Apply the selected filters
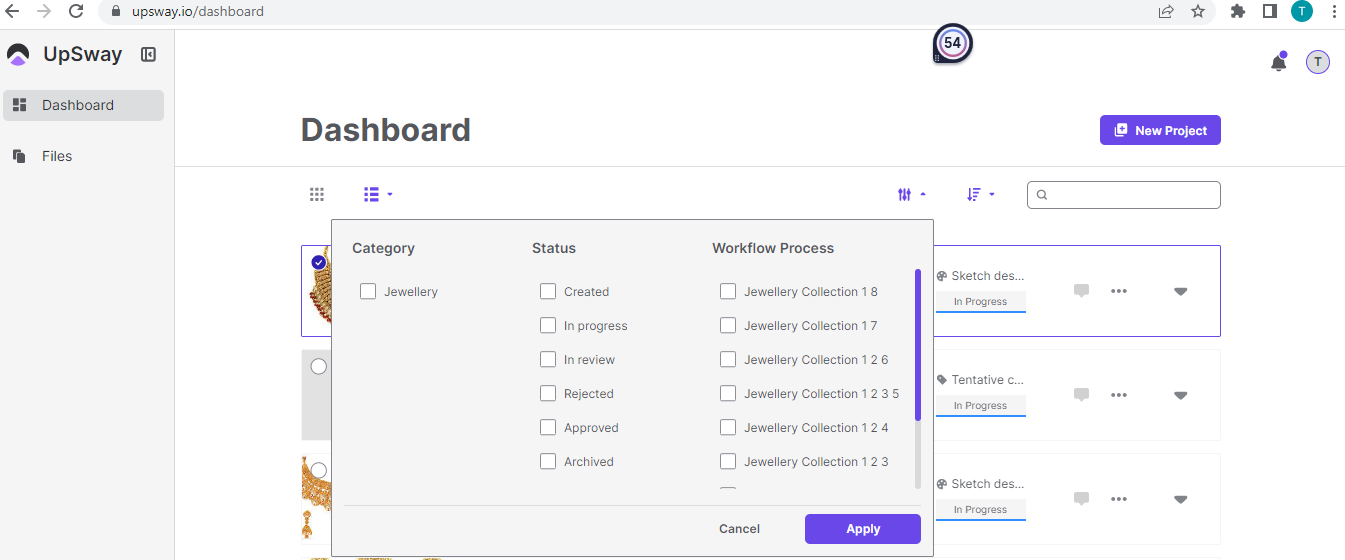This screenshot has width=1345, height=560. [862, 529]
